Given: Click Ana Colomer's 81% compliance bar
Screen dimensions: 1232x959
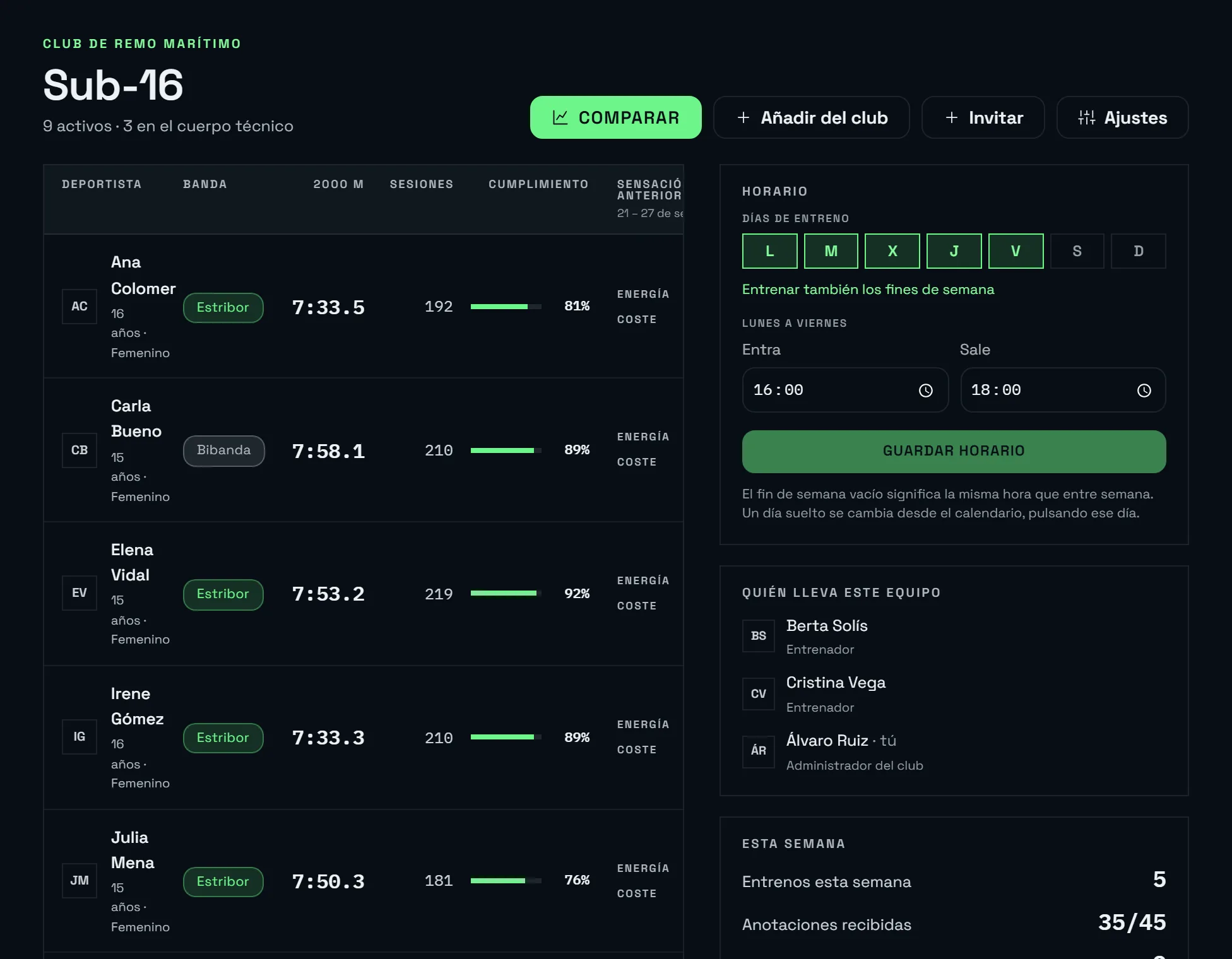Looking at the screenshot, I should pos(506,307).
